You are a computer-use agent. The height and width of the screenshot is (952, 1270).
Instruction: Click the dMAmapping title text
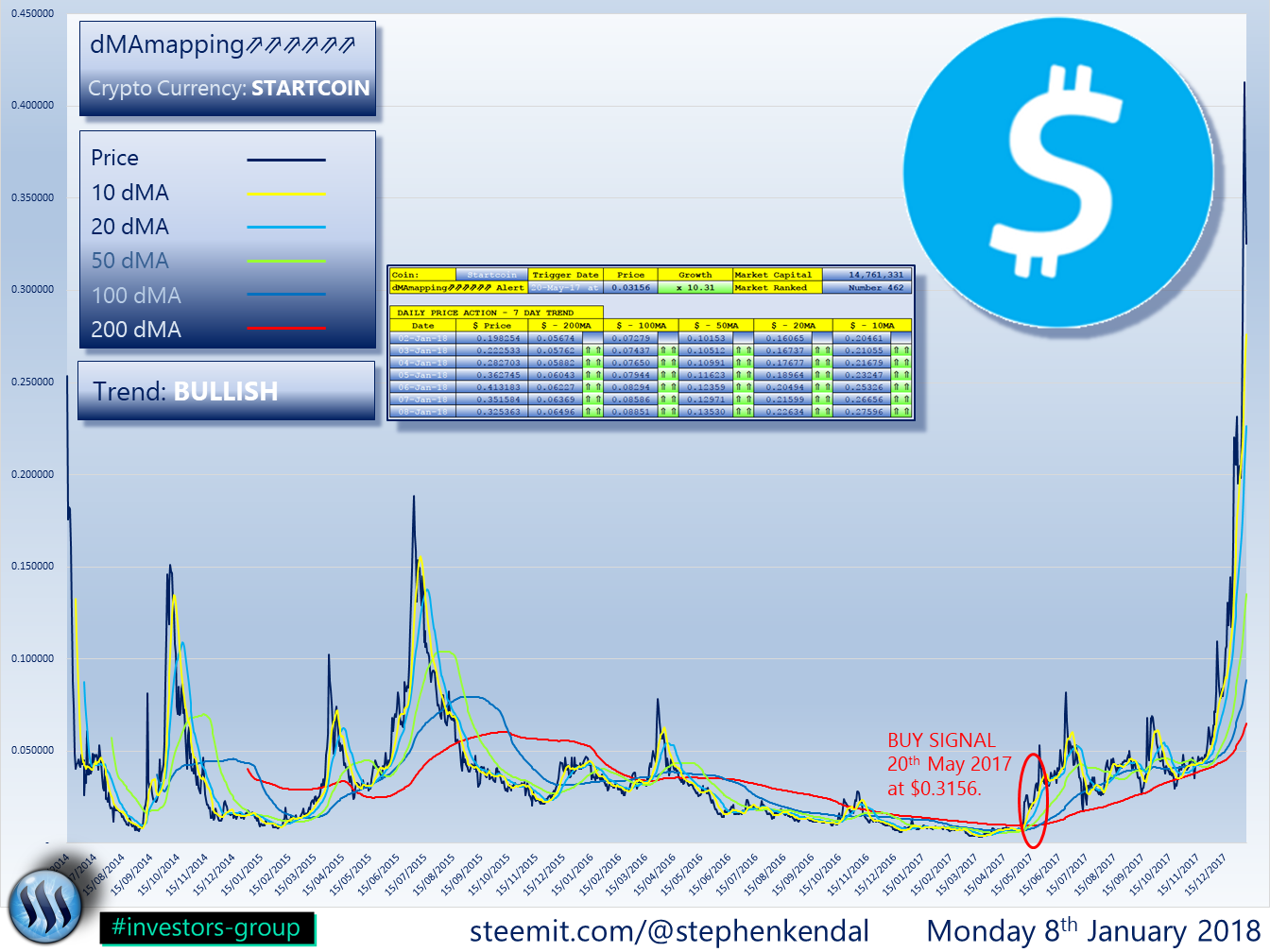(222, 44)
